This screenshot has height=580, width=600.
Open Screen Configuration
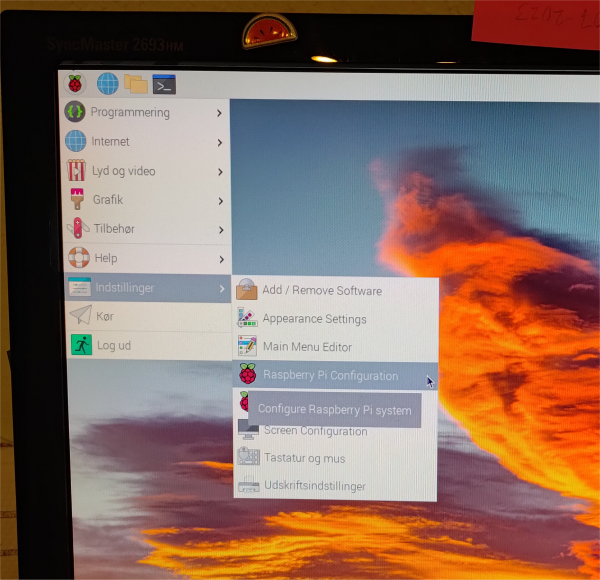[315, 431]
